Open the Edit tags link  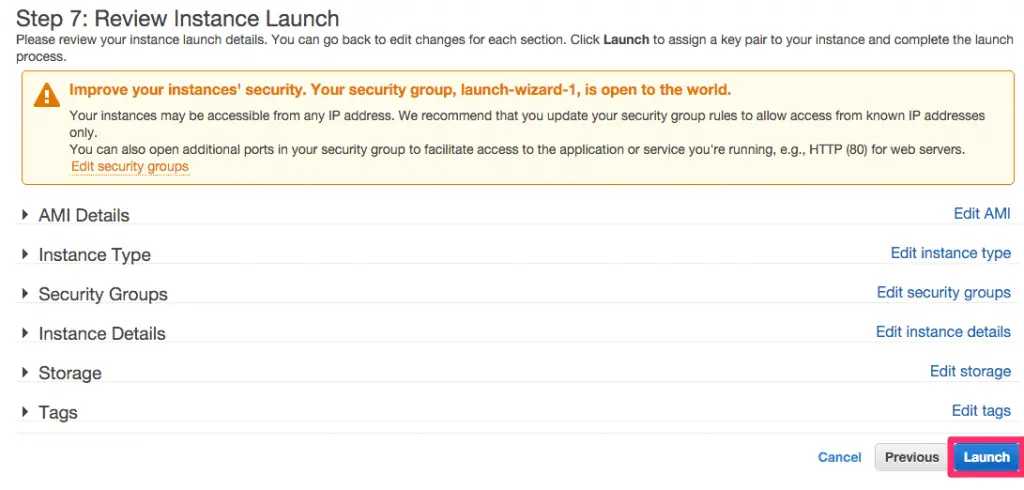981,410
